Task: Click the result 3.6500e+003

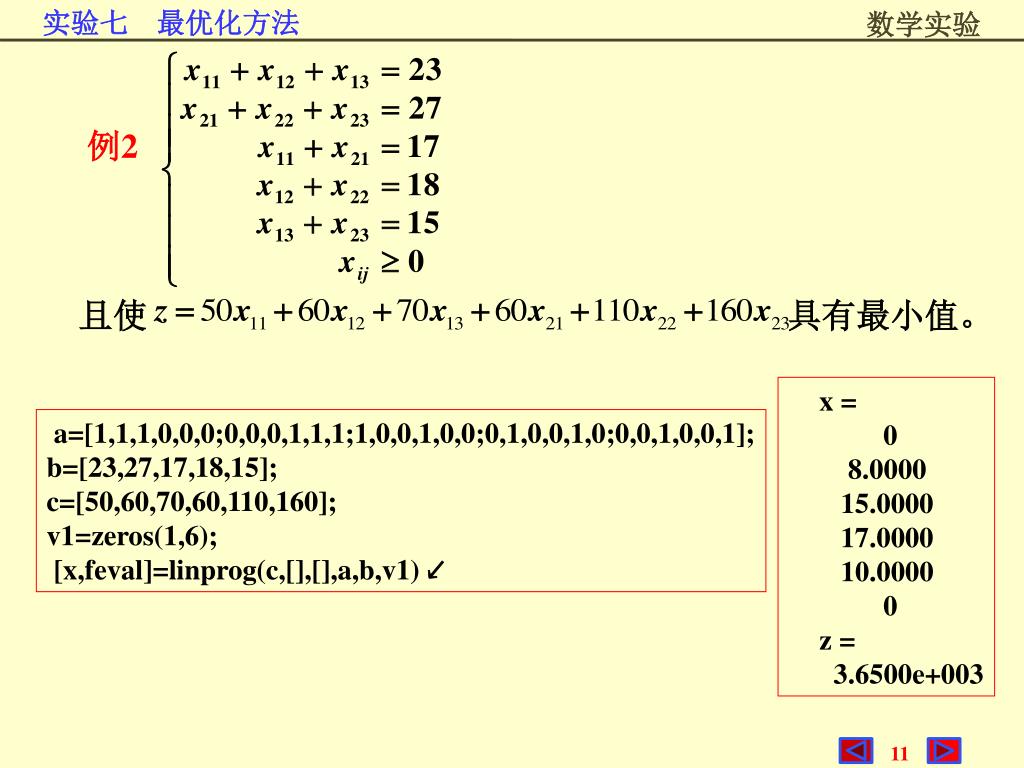Action: 908,675
